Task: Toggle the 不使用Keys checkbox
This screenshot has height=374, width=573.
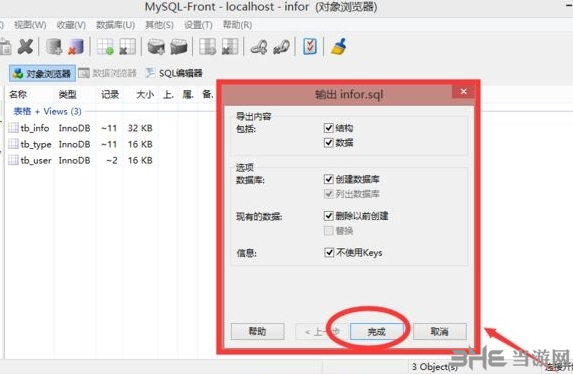Action: coord(329,252)
